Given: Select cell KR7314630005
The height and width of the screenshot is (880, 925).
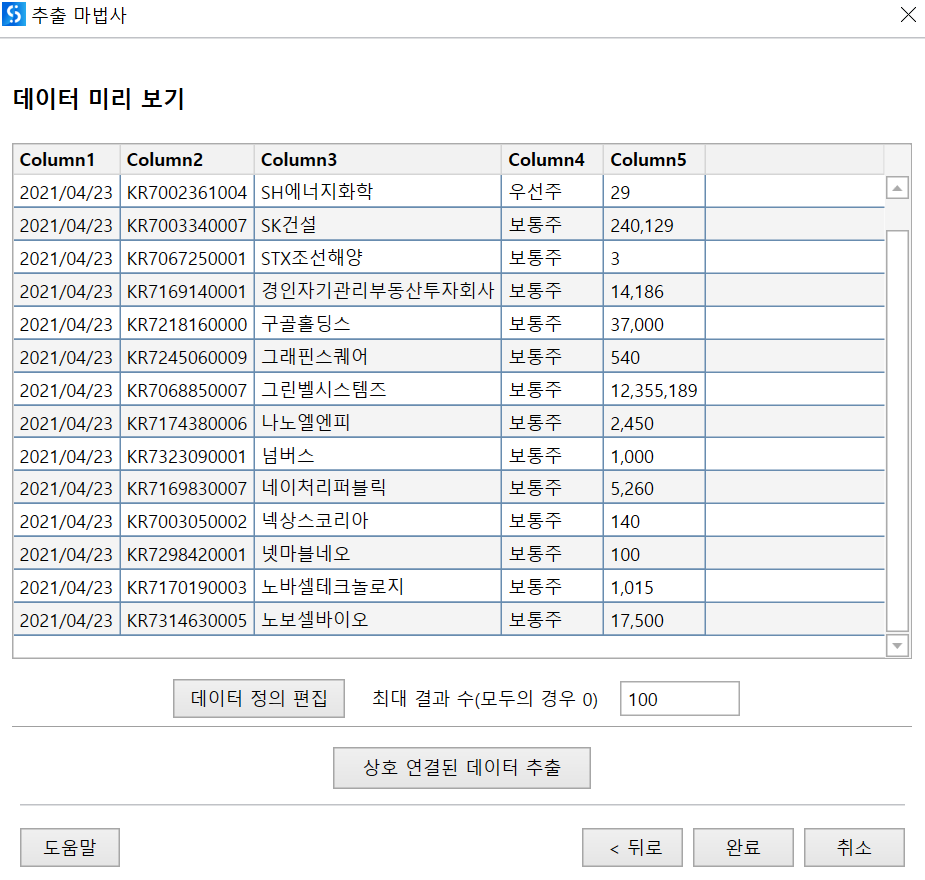Looking at the screenshot, I should (x=187, y=620).
